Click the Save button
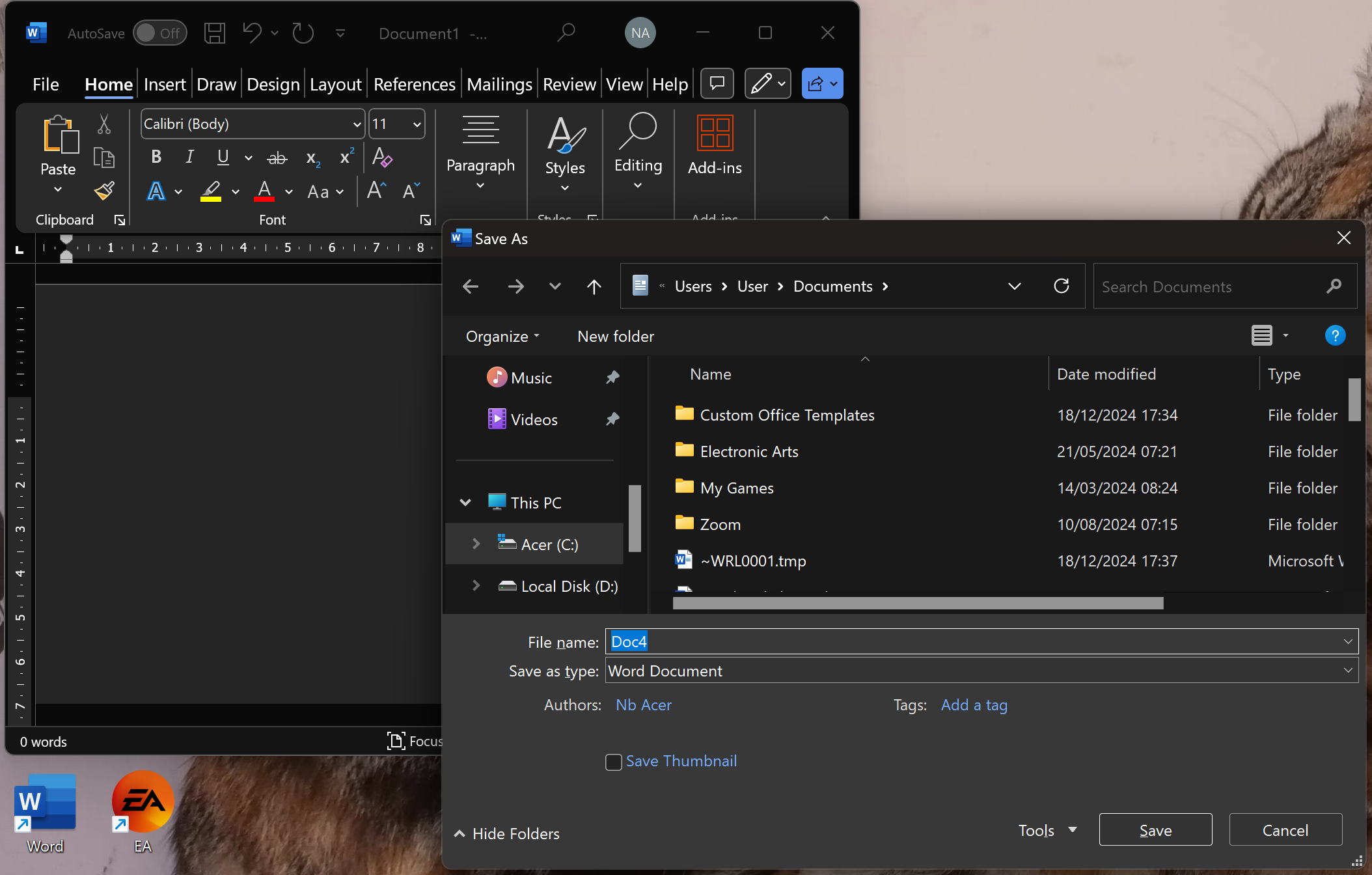 click(1155, 829)
